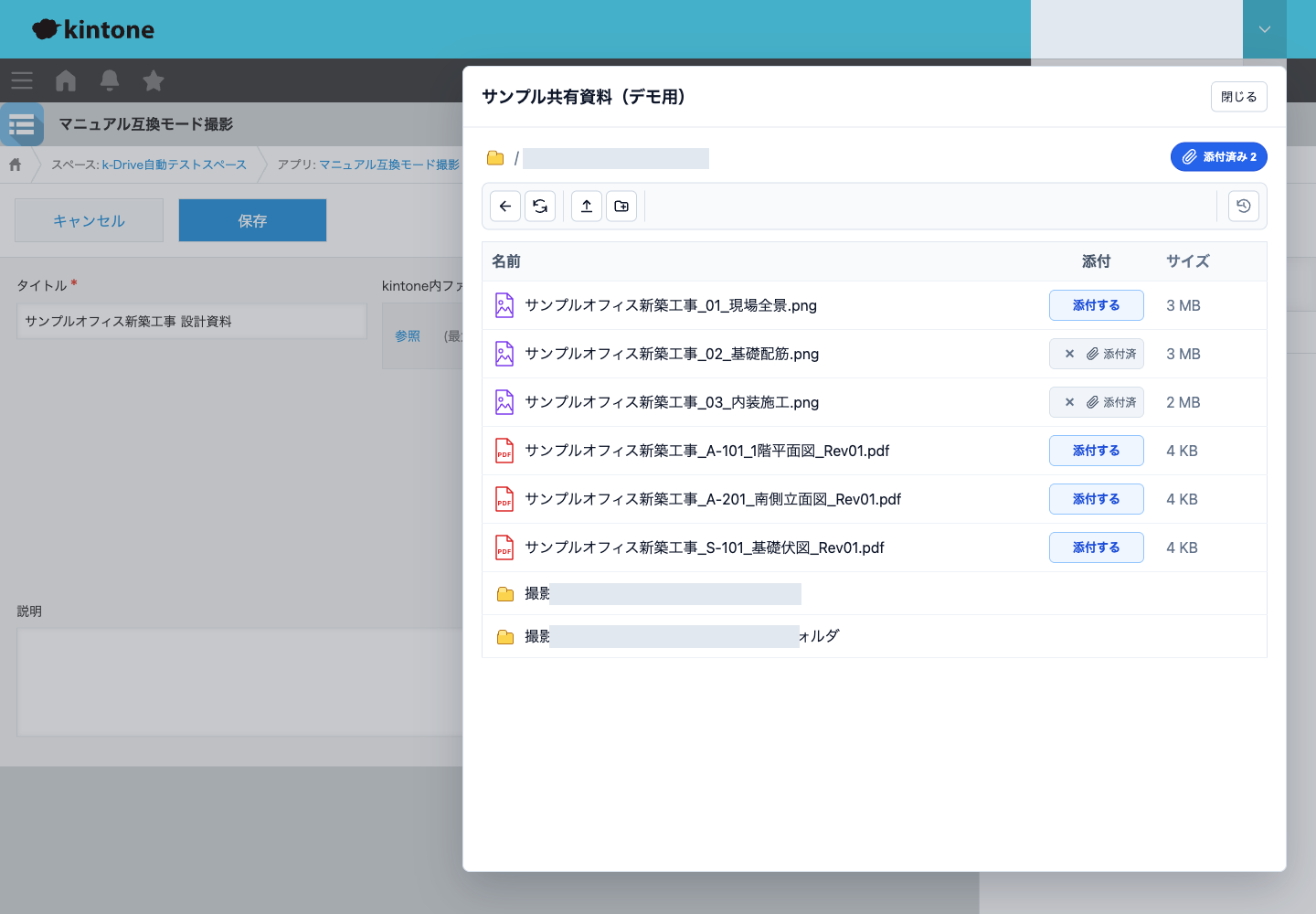1316x914 pixels.
Task: Attach サンプルオフィス新築工事_01_現場全景.png
Action: pyautogui.click(x=1097, y=305)
